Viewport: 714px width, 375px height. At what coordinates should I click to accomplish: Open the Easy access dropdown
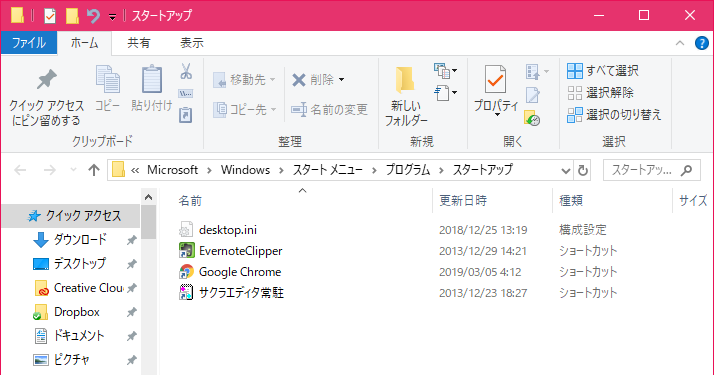tap(445, 93)
